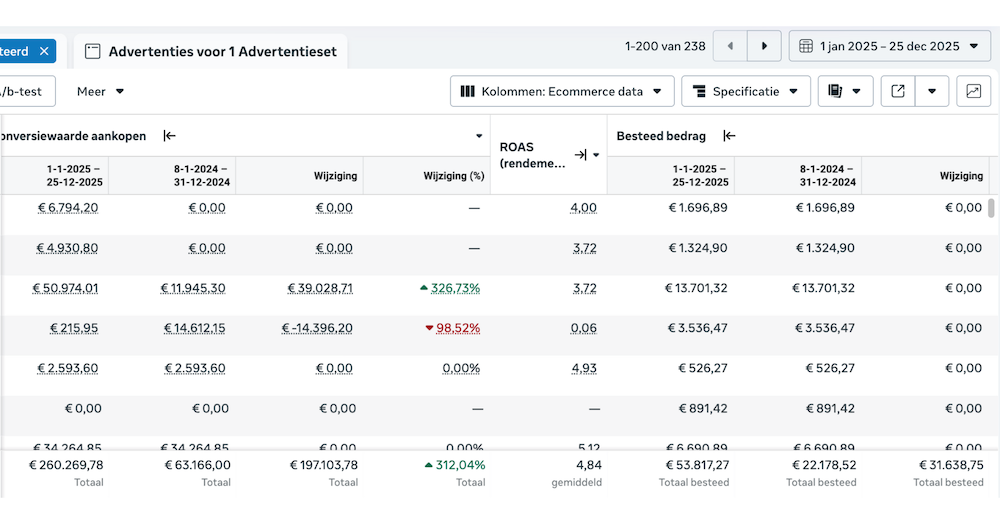The image size is (1000, 524).
Task: Open Kolommen: Ecommerce data dropdown
Action: (x=561, y=91)
